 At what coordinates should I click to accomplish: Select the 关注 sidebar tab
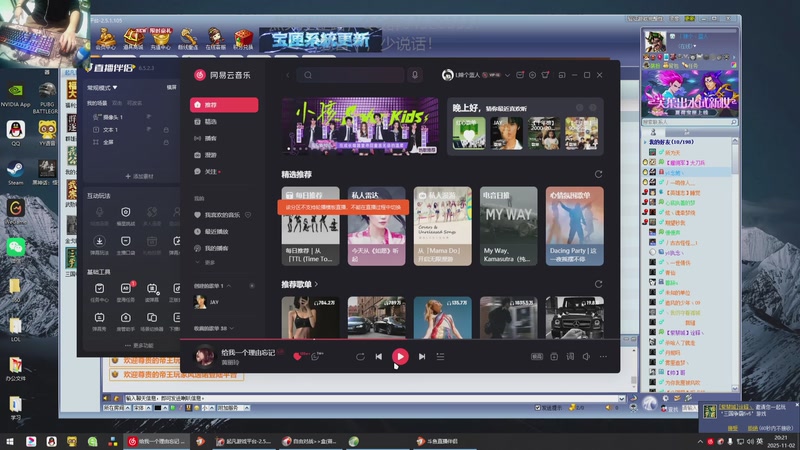coord(224,171)
